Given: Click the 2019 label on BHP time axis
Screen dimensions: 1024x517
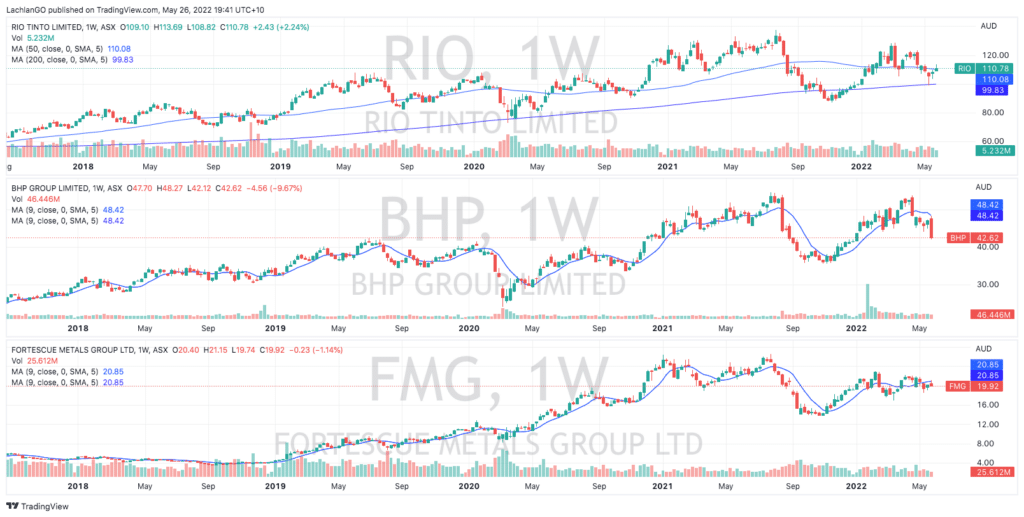Looking at the screenshot, I should click(x=275, y=328).
